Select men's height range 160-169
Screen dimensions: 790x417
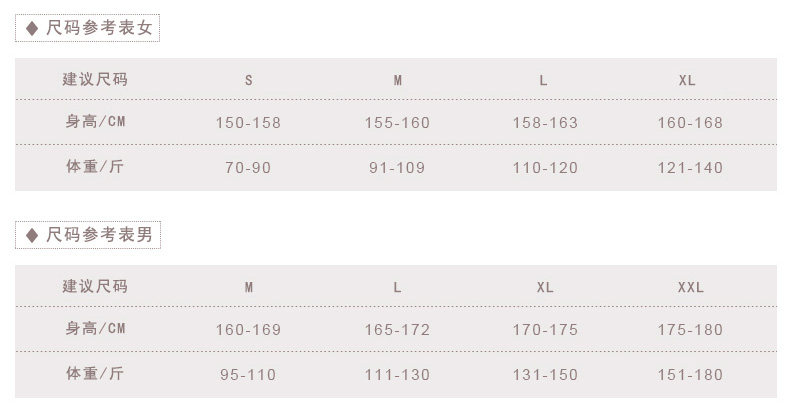(248, 330)
